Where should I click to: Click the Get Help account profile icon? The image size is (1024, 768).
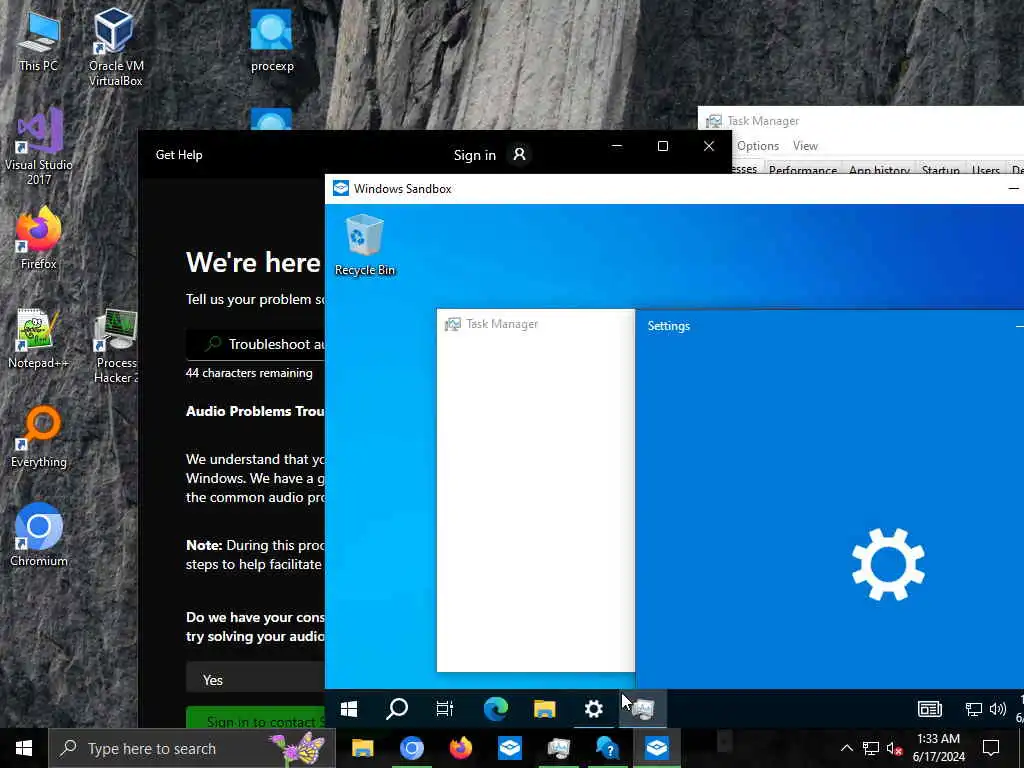[x=519, y=155]
